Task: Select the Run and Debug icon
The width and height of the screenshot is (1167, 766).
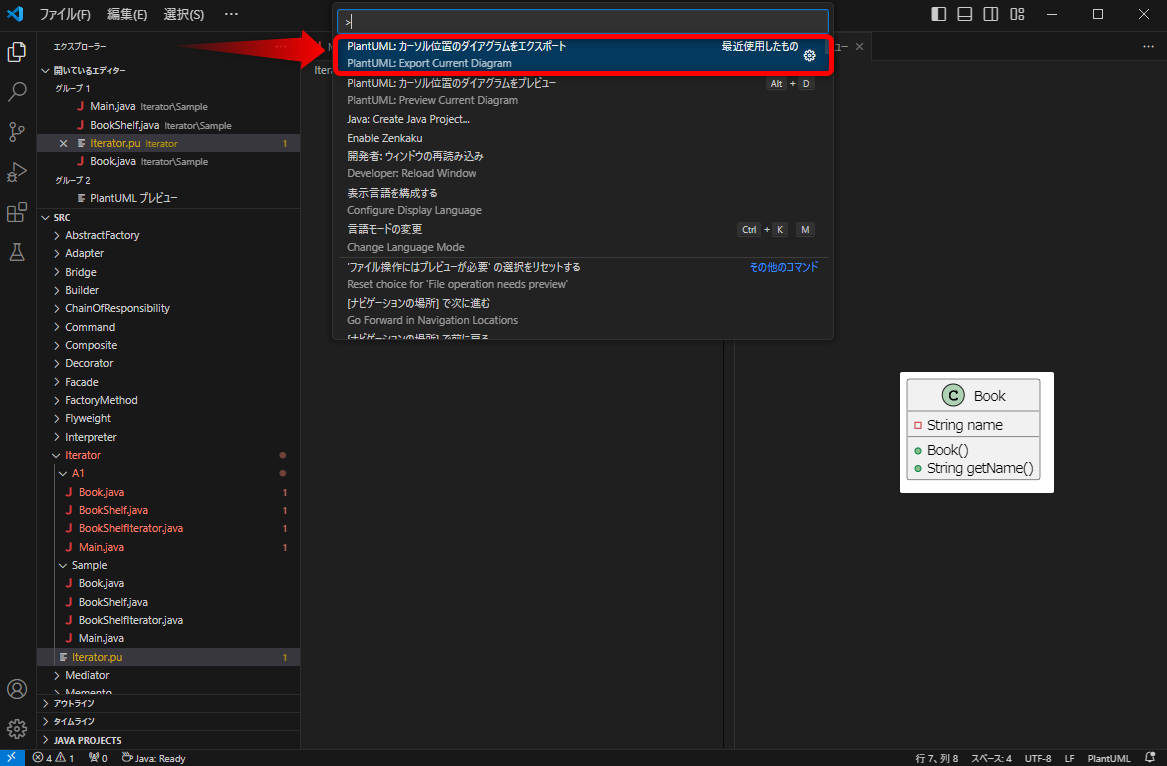Action: (x=16, y=170)
